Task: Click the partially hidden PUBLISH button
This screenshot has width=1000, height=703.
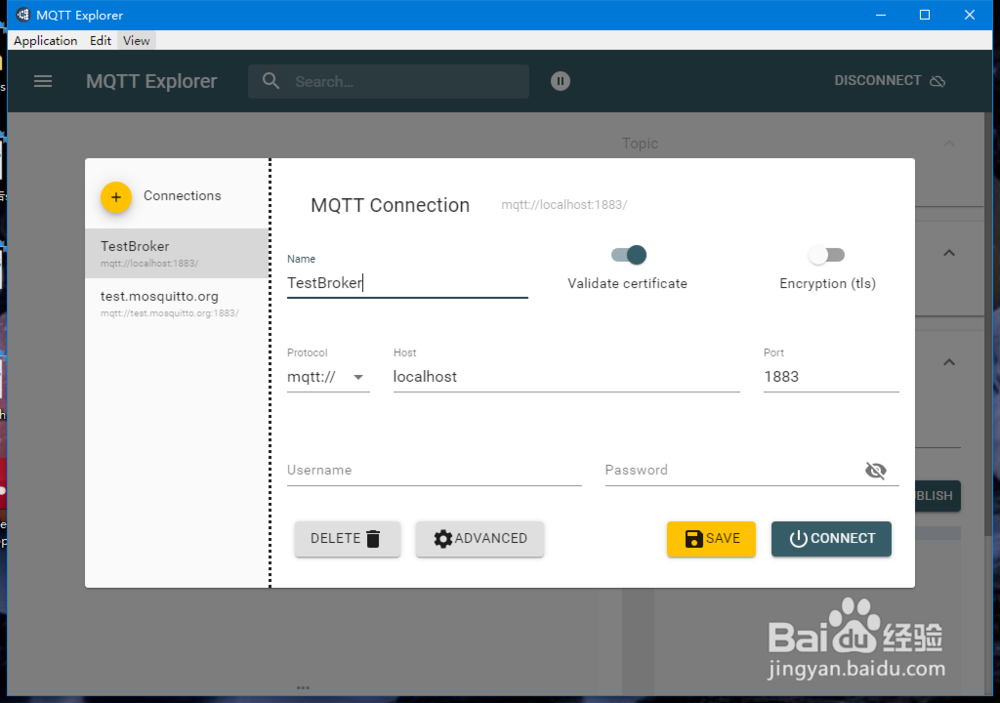Action: [x=938, y=496]
